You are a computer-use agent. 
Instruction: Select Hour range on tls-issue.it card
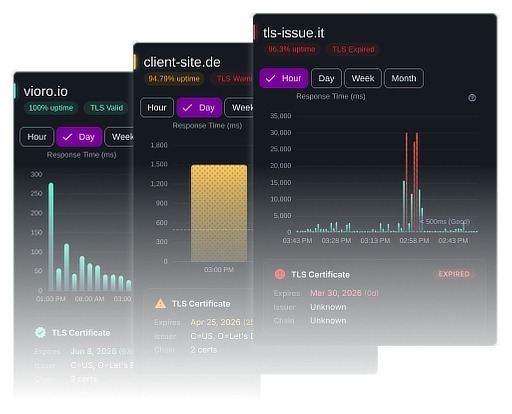point(284,78)
